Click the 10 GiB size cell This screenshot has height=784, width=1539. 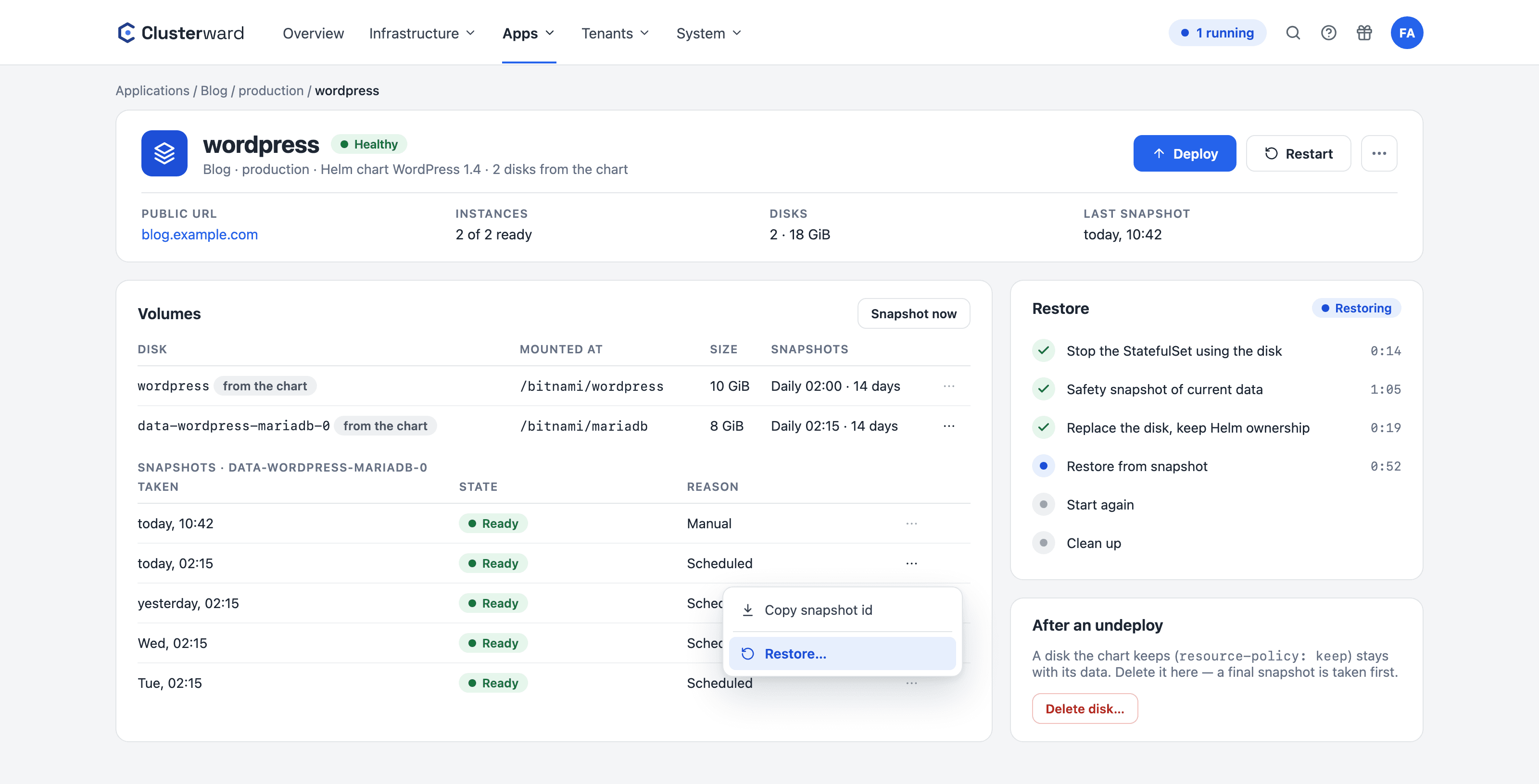pyautogui.click(x=729, y=386)
